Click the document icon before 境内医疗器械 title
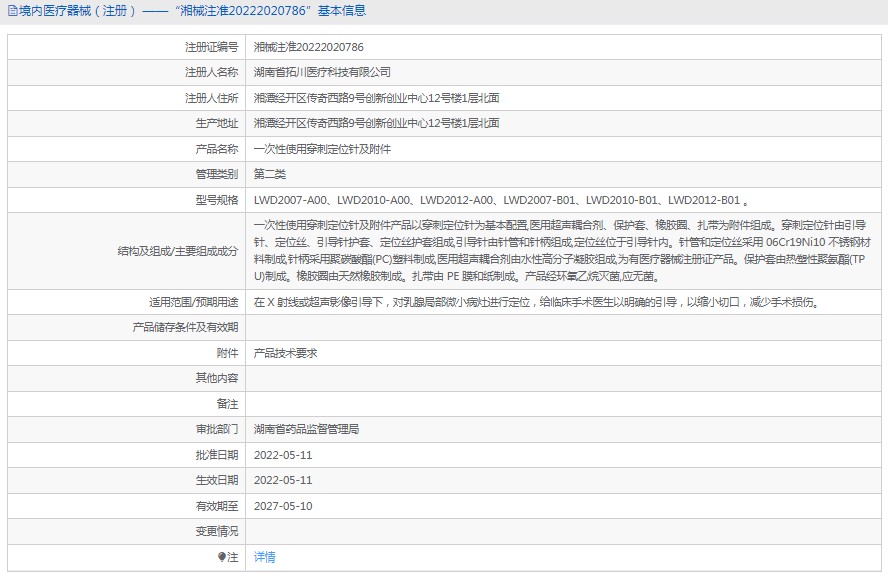 [12, 11]
